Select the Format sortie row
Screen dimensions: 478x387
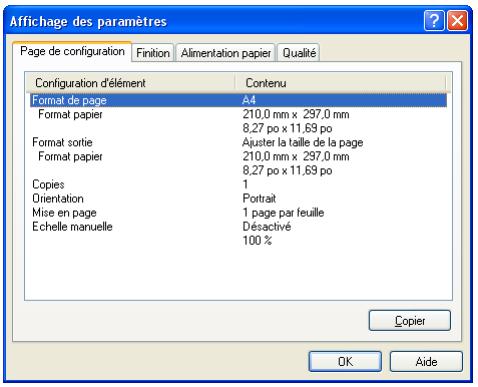238,142
